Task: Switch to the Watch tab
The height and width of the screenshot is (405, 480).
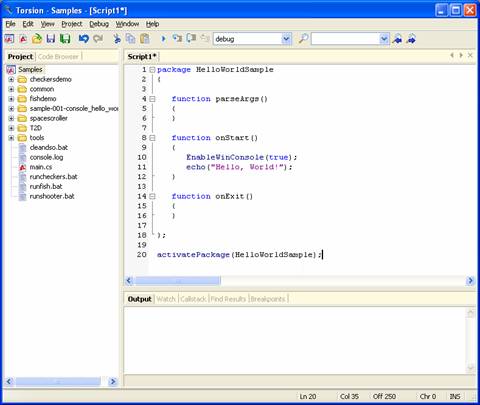Action: point(166,299)
